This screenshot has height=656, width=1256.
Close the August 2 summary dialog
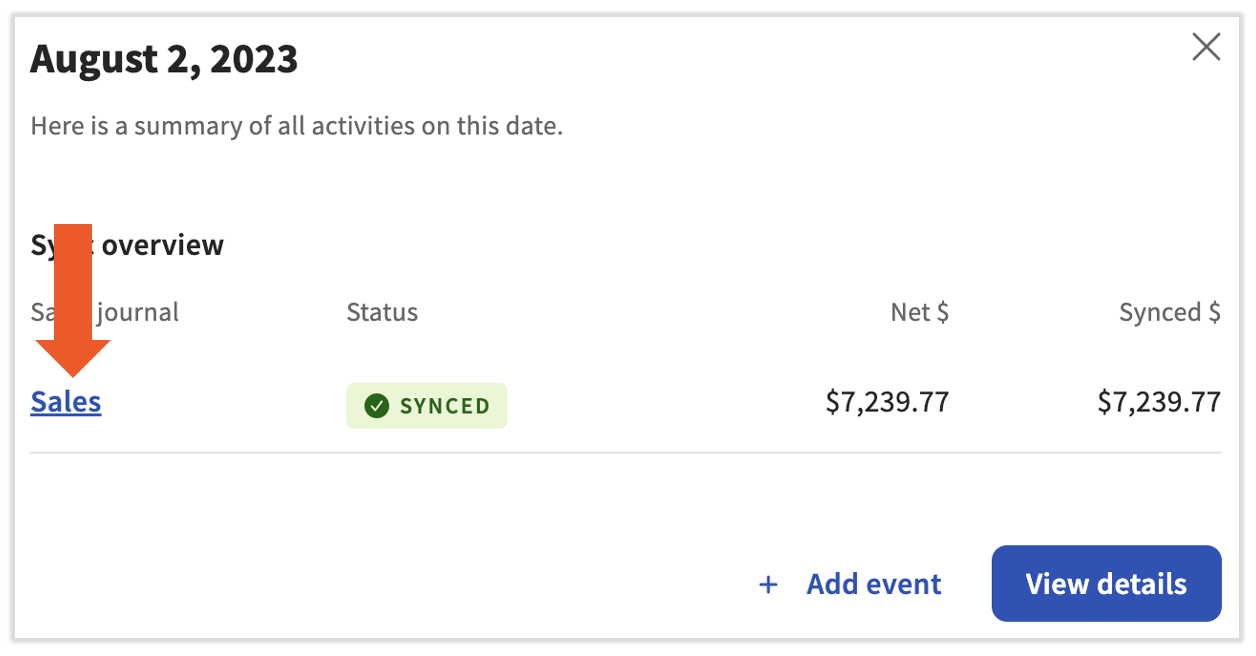point(1206,47)
